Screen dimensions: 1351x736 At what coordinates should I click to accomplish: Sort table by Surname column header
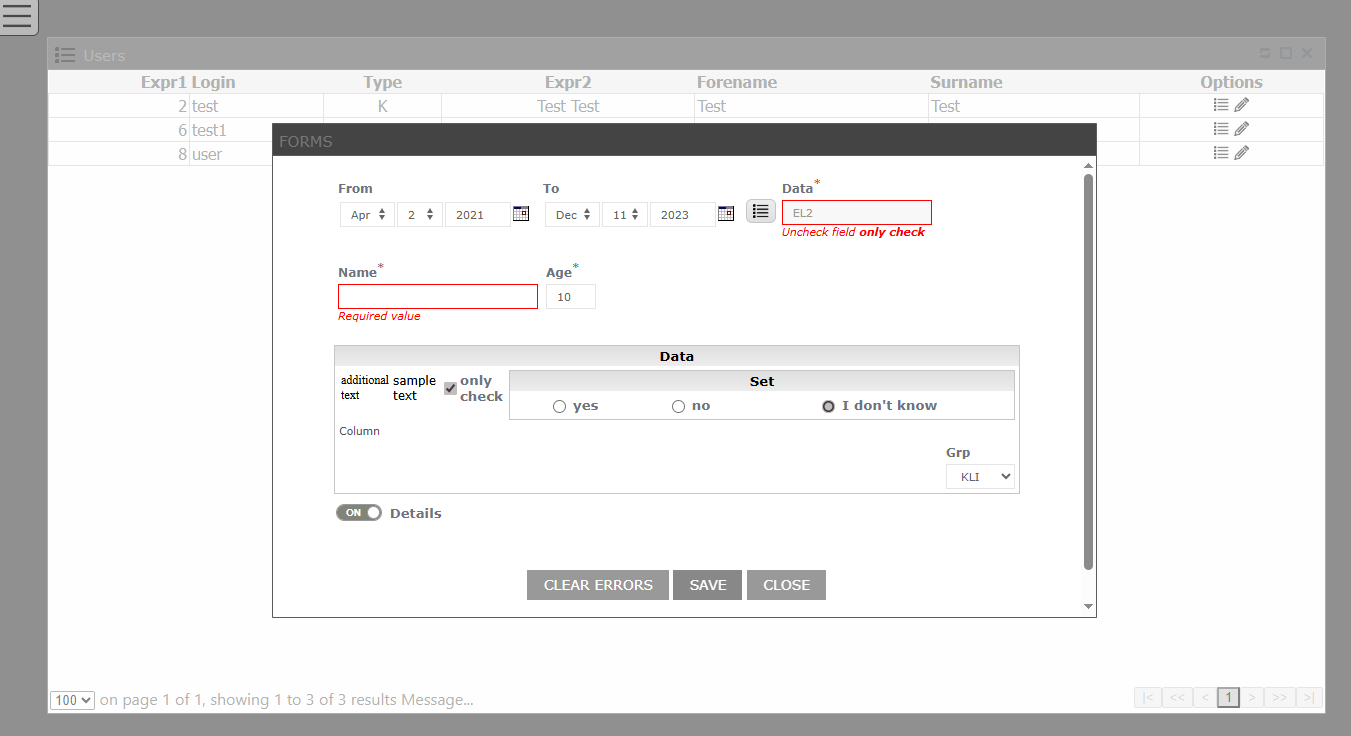tap(965, 82)
